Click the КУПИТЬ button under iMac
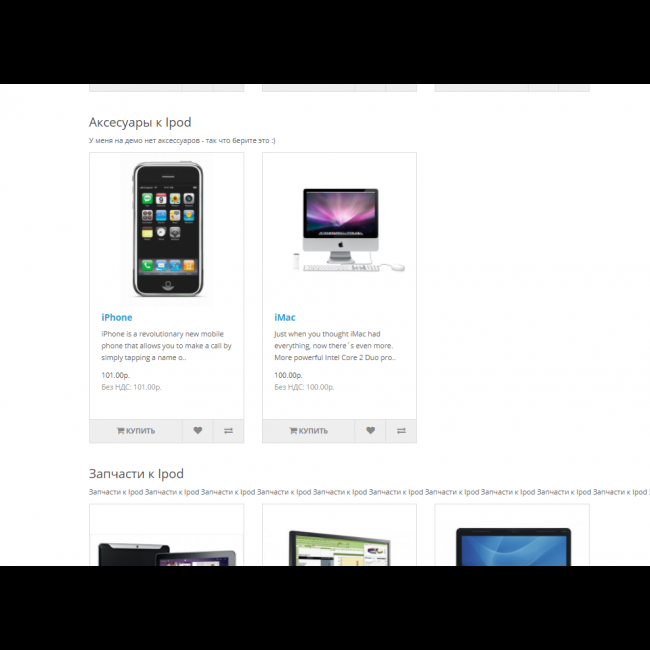This screenshot has height=650, width=650. [308, 431]
